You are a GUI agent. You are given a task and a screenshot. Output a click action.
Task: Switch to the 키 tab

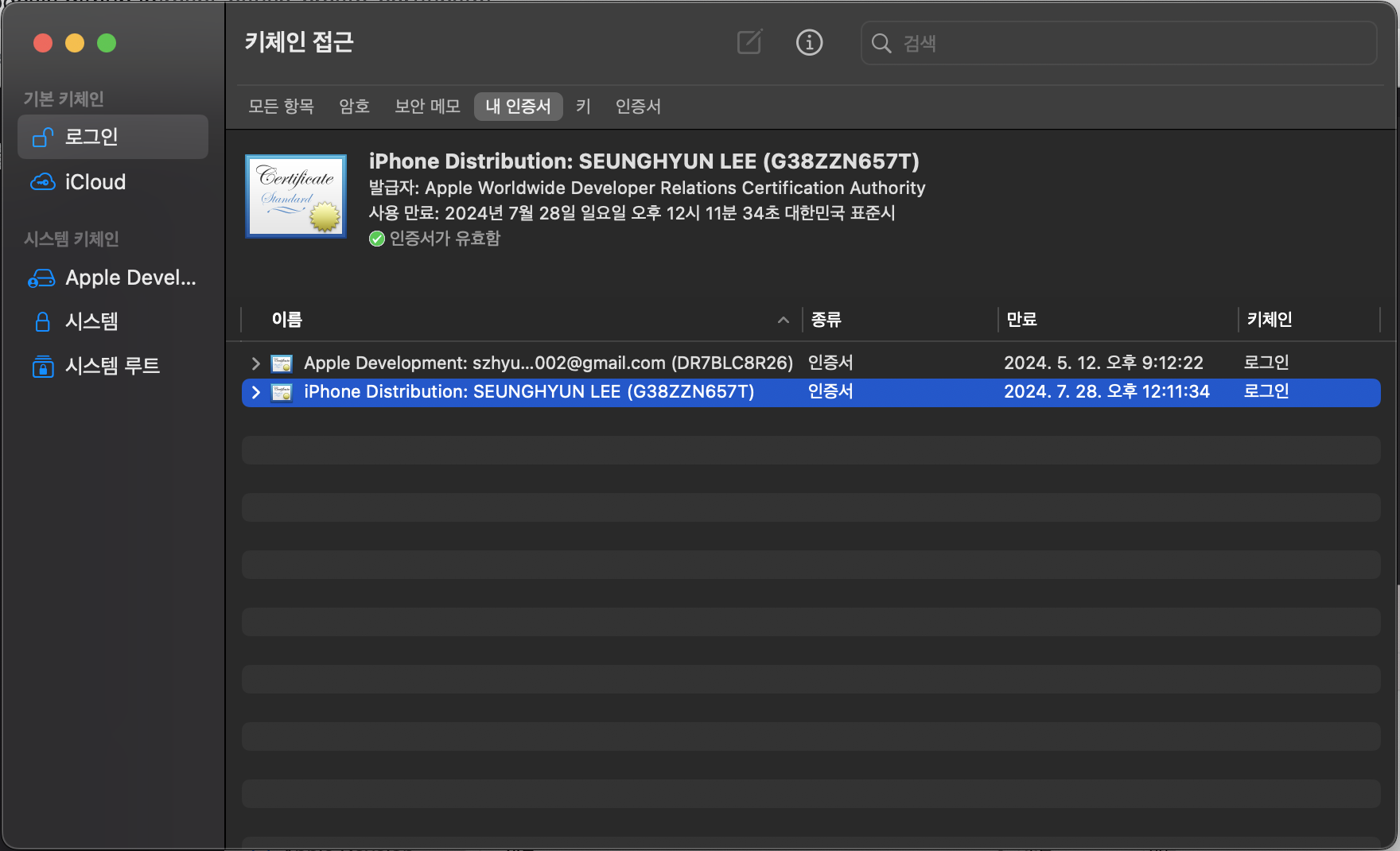(583, 107)
